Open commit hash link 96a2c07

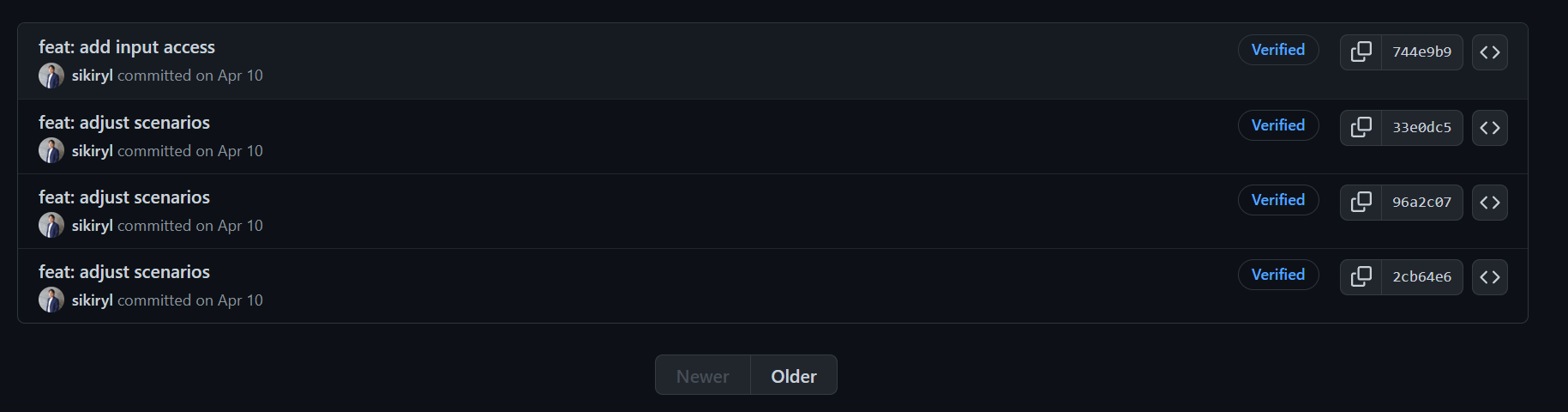[x=1421, y=203]
